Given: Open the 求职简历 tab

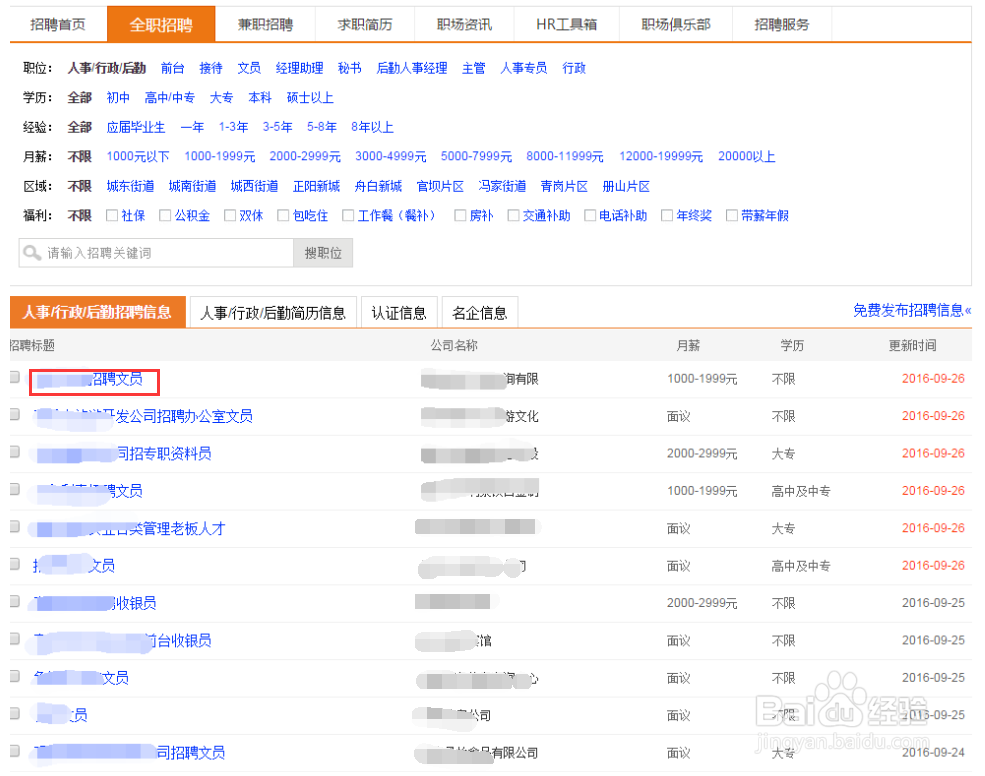Looking at the screenshot, I should pyautogui.click(x=364, y=25).
